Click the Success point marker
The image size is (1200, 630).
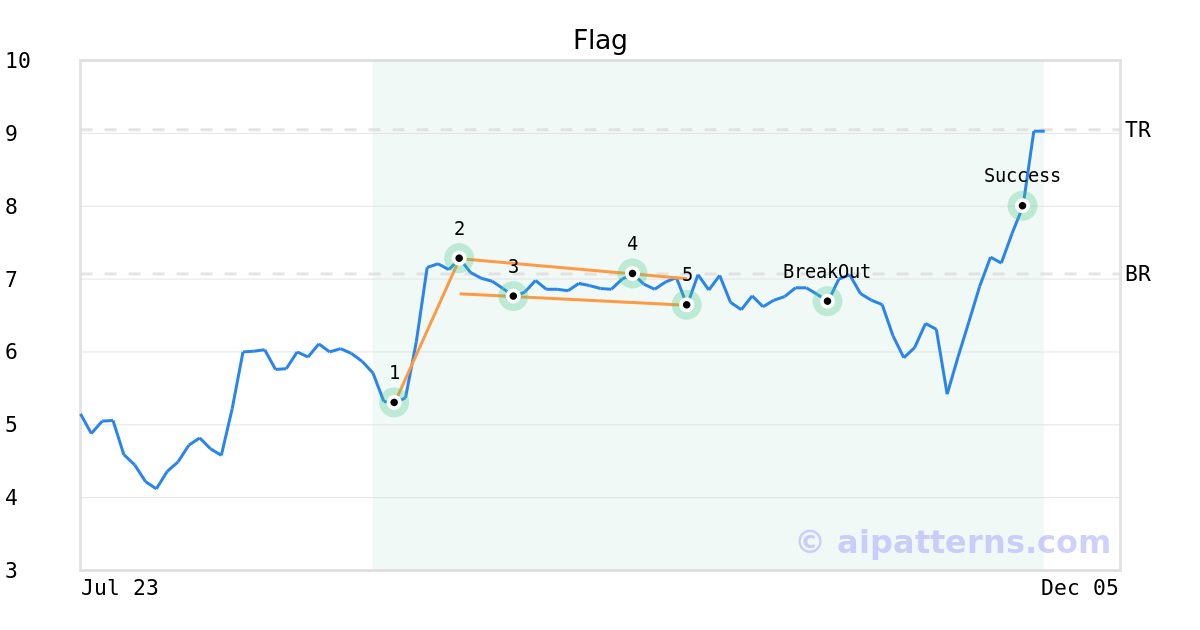pyautogui.click(x=1022, y=206)
